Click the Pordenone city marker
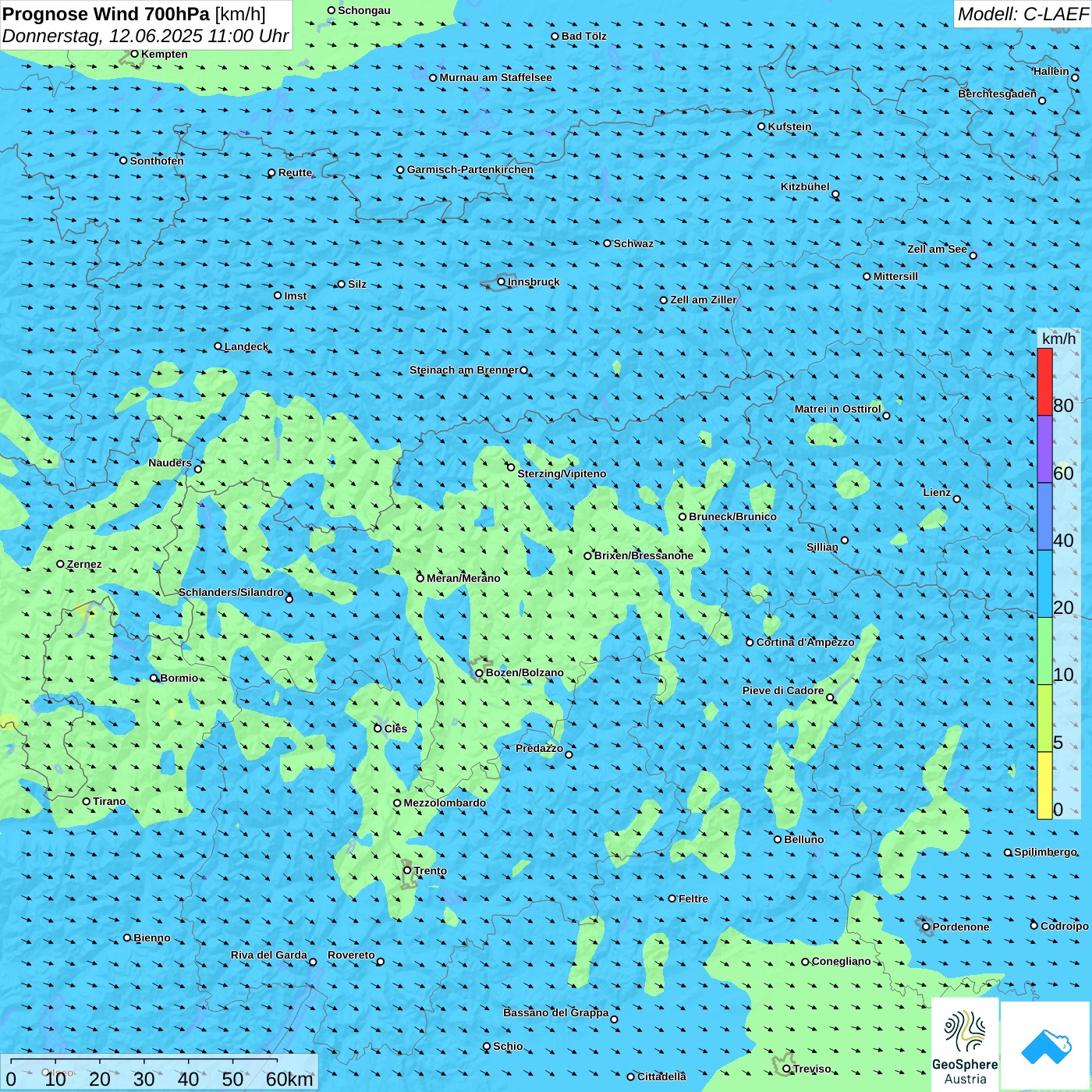The width and height of the screenshot is (1092, 1092). (x=927, y=927)
